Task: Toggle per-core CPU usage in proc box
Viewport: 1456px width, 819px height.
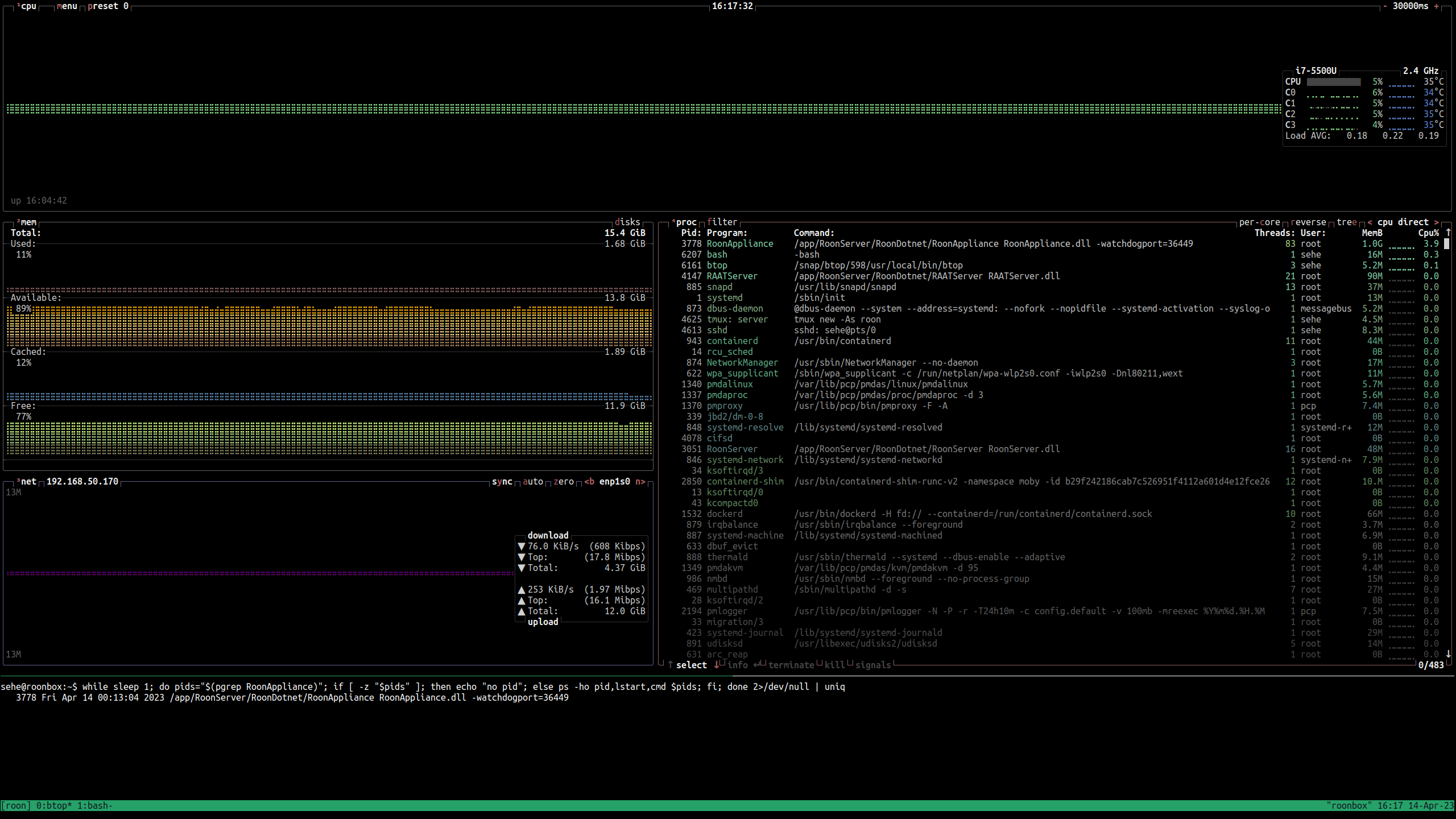Action: point(1259,222)
